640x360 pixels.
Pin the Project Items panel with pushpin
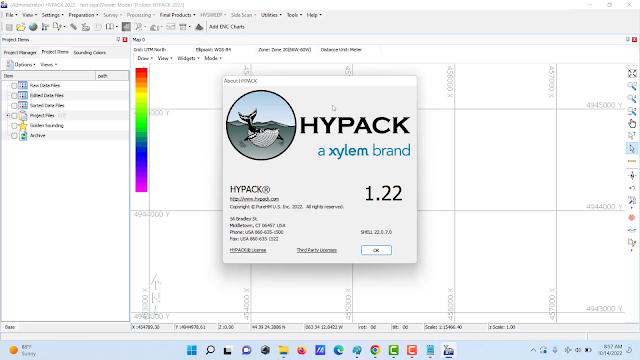coord(118,40)
